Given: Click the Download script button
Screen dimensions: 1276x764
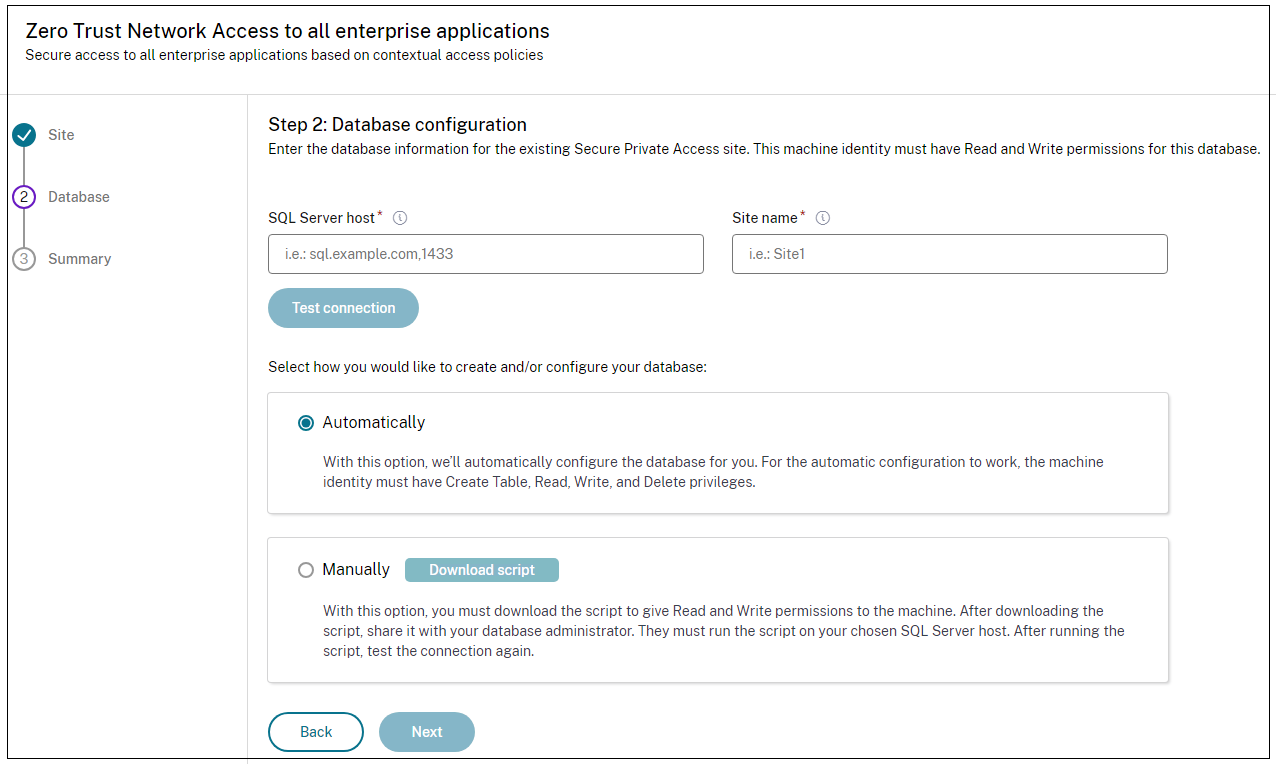Looking at the screenshot, I should pyautogui.click(x=481, y=570).
